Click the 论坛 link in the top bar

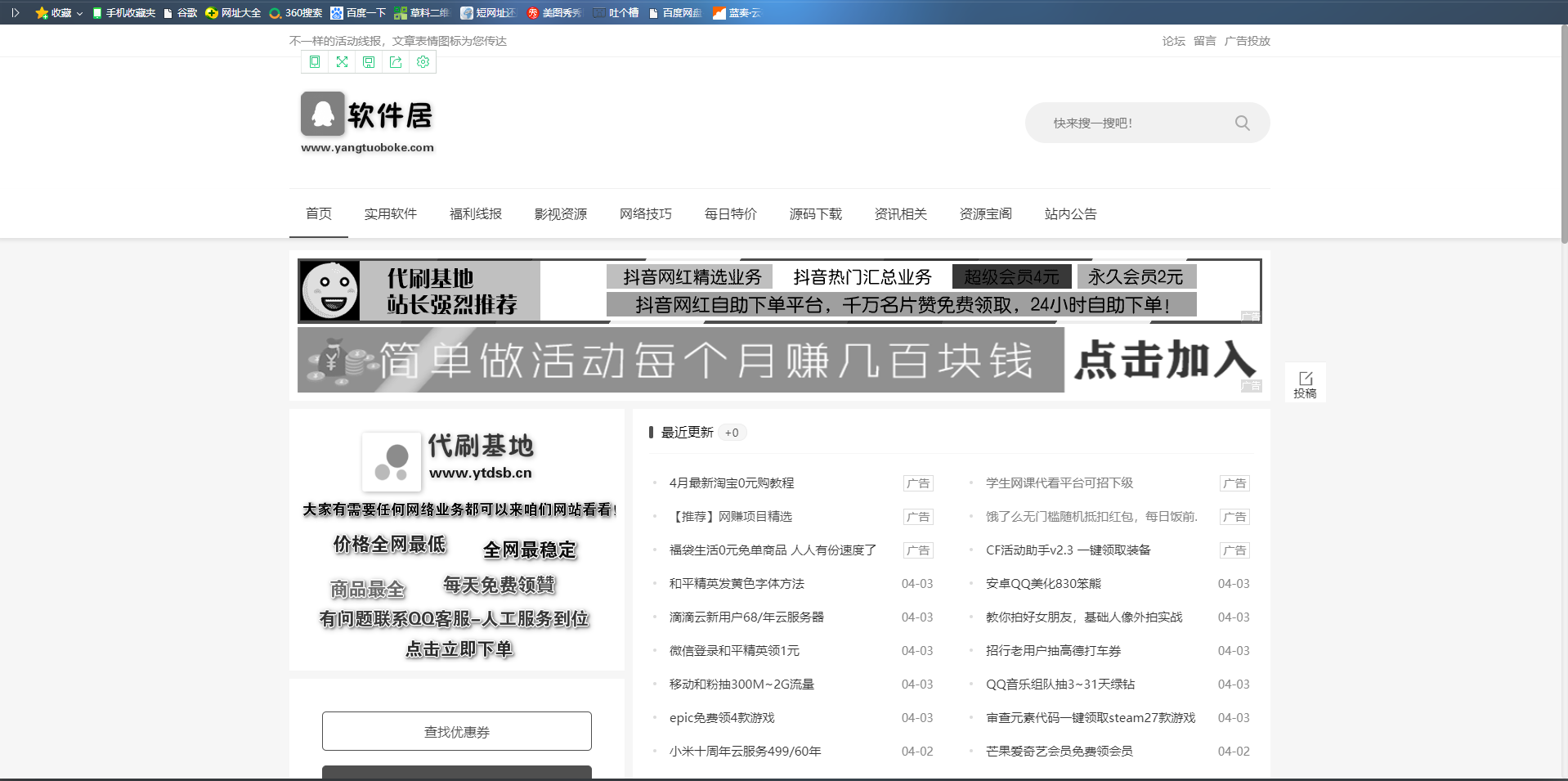click(1174, 41)
